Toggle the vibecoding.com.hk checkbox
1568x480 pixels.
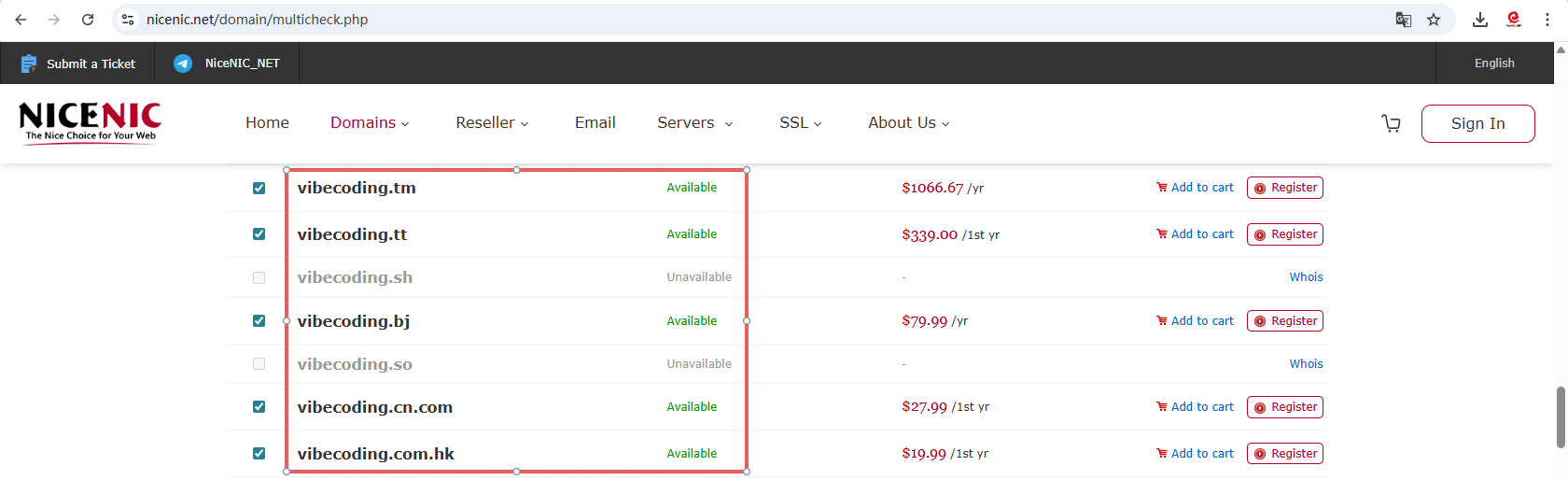pyautogui.click(x=259, y=454)
